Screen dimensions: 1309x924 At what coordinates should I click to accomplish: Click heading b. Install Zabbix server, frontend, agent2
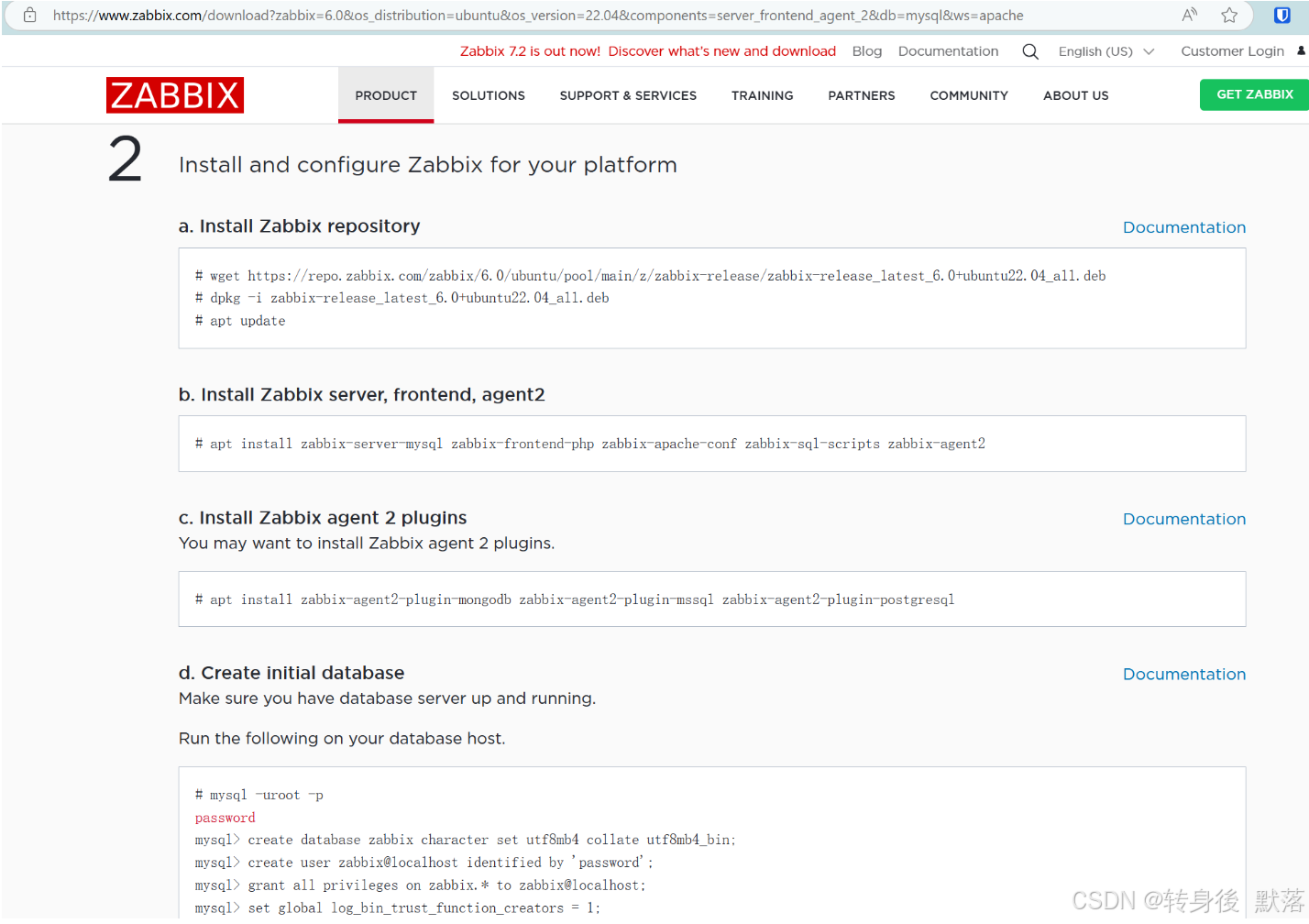click(362, 395)
